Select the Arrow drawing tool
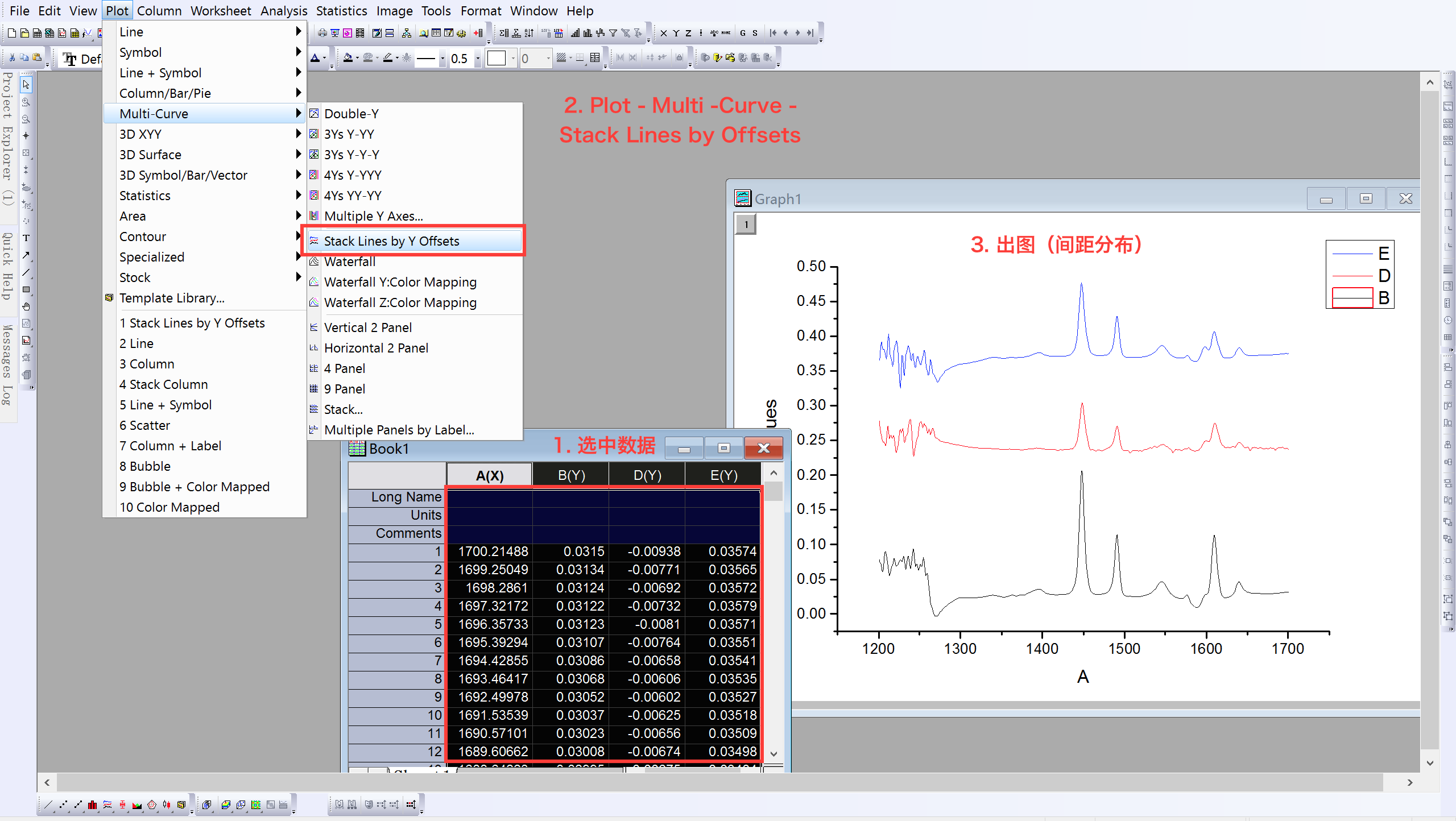Screen dimensions: 1456x821 tap(26, 255)
